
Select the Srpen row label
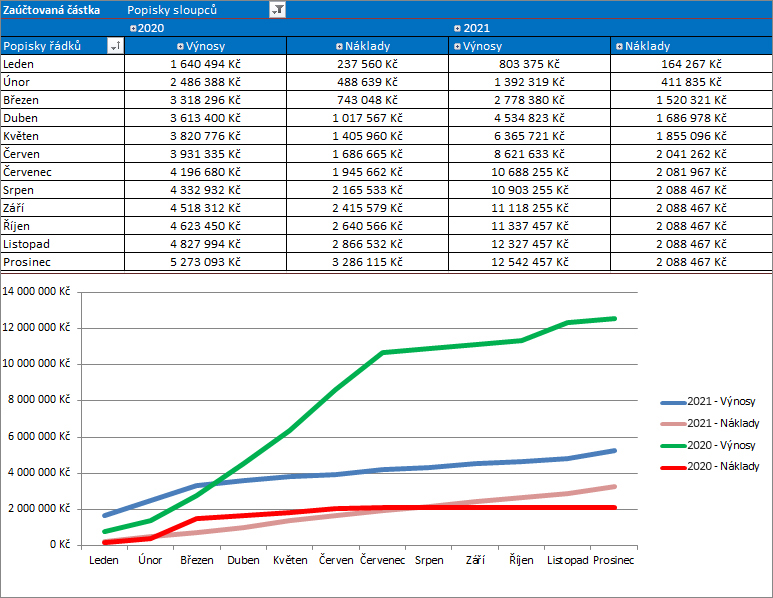[x=62, y=190]
